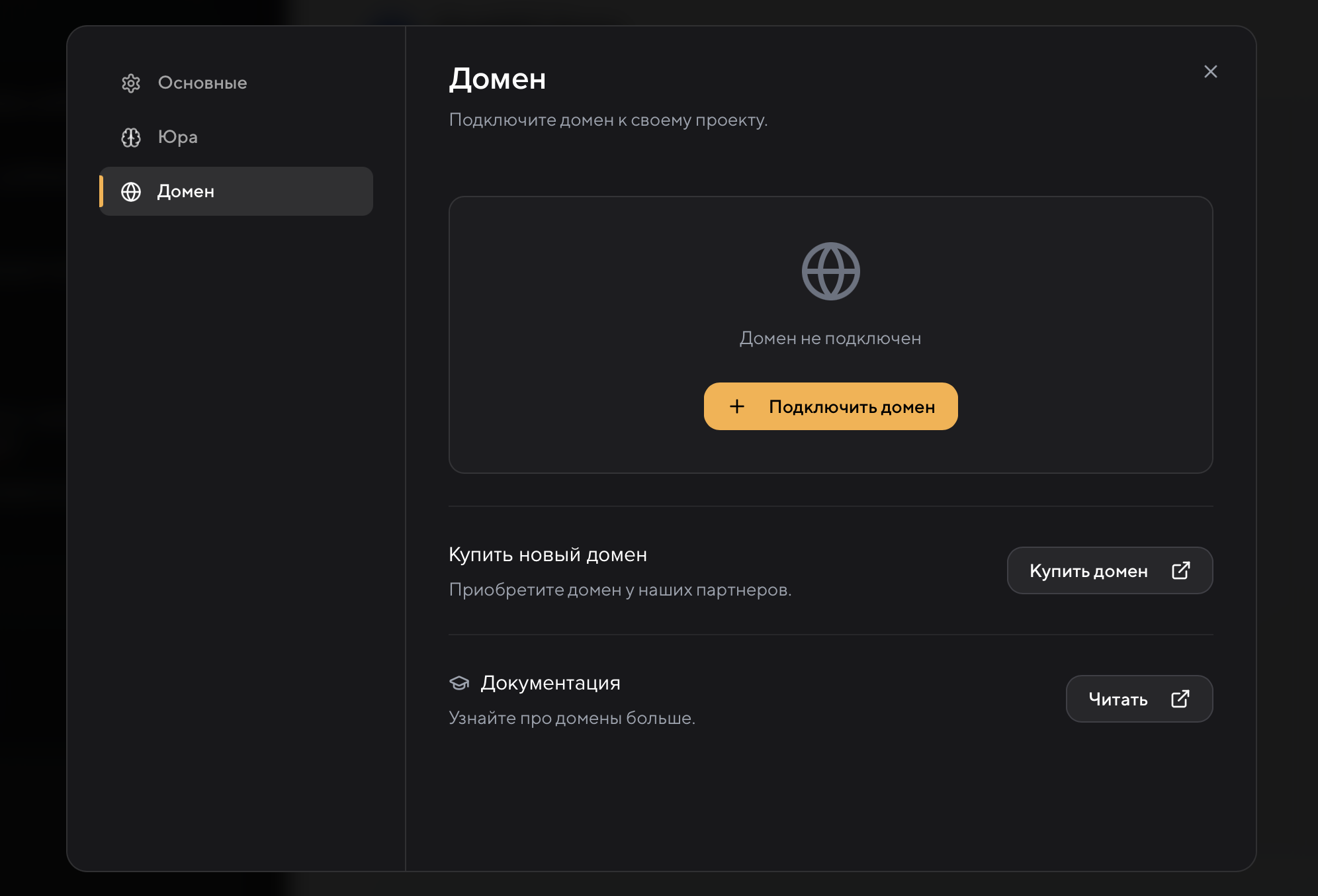Click the gear icon beside Основные

click(x=131, y=83)
